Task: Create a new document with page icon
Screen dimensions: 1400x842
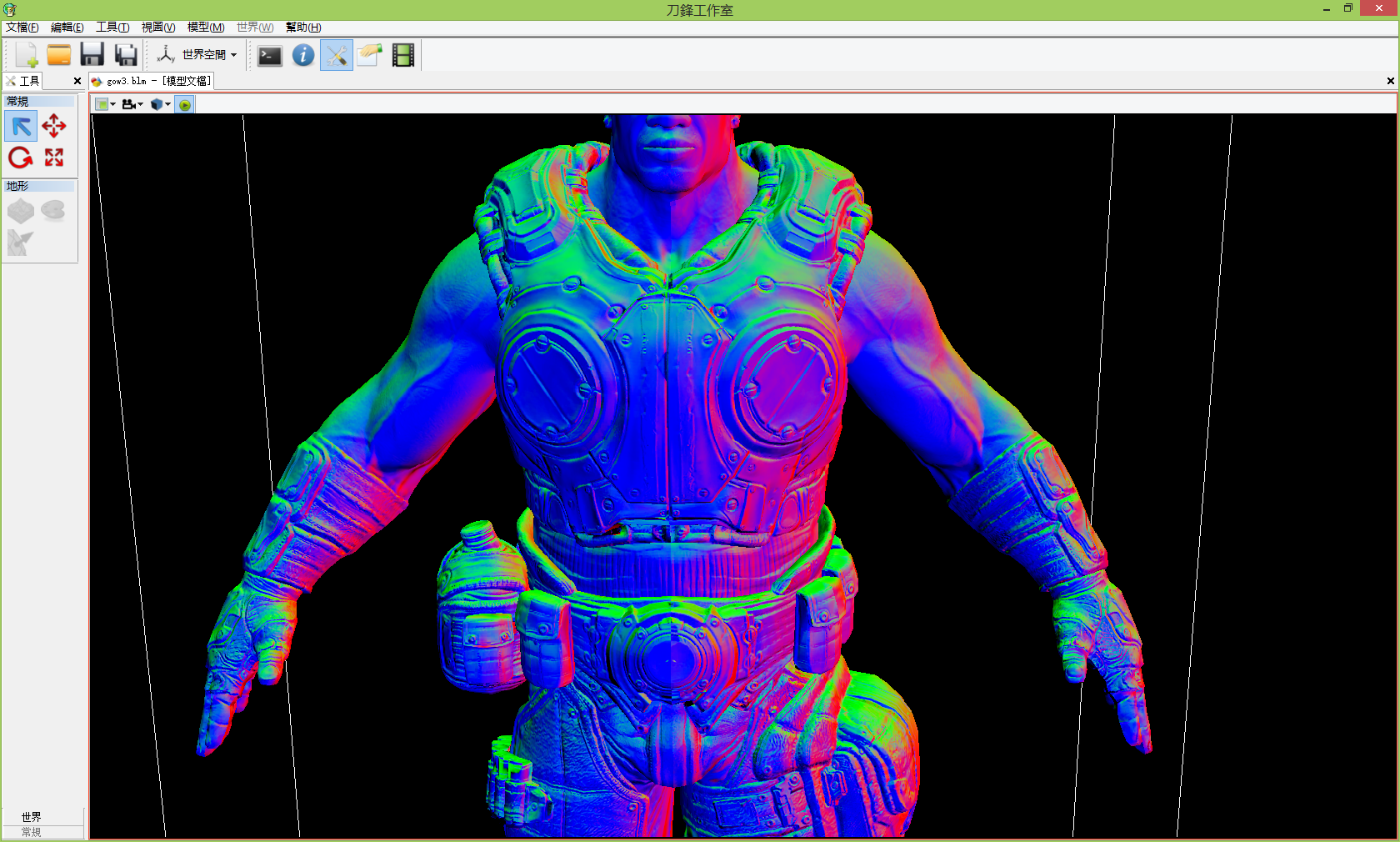Action: [26, 55]
